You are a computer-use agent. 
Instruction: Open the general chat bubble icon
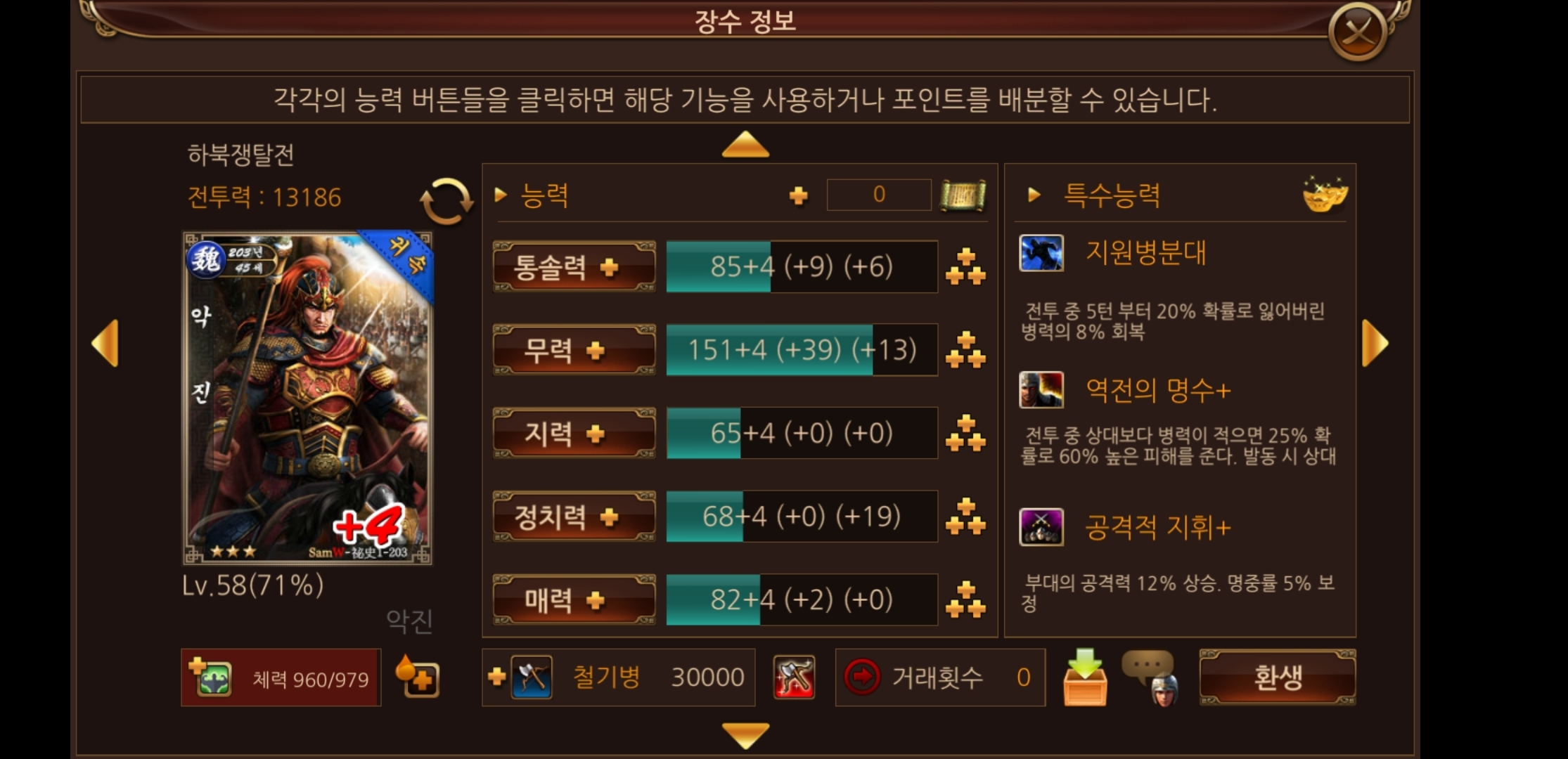point(1152,677)
